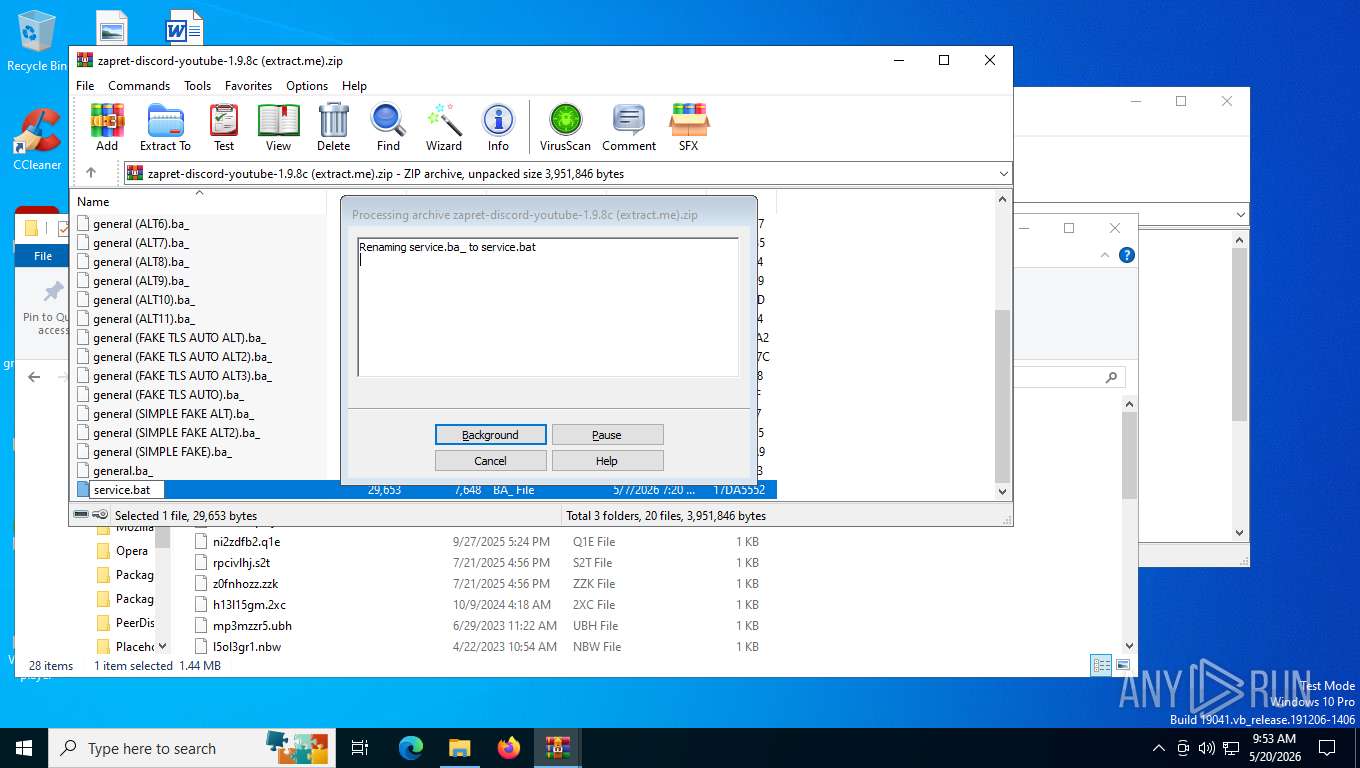Click the volume icon in system tray

coord(1206,748)
